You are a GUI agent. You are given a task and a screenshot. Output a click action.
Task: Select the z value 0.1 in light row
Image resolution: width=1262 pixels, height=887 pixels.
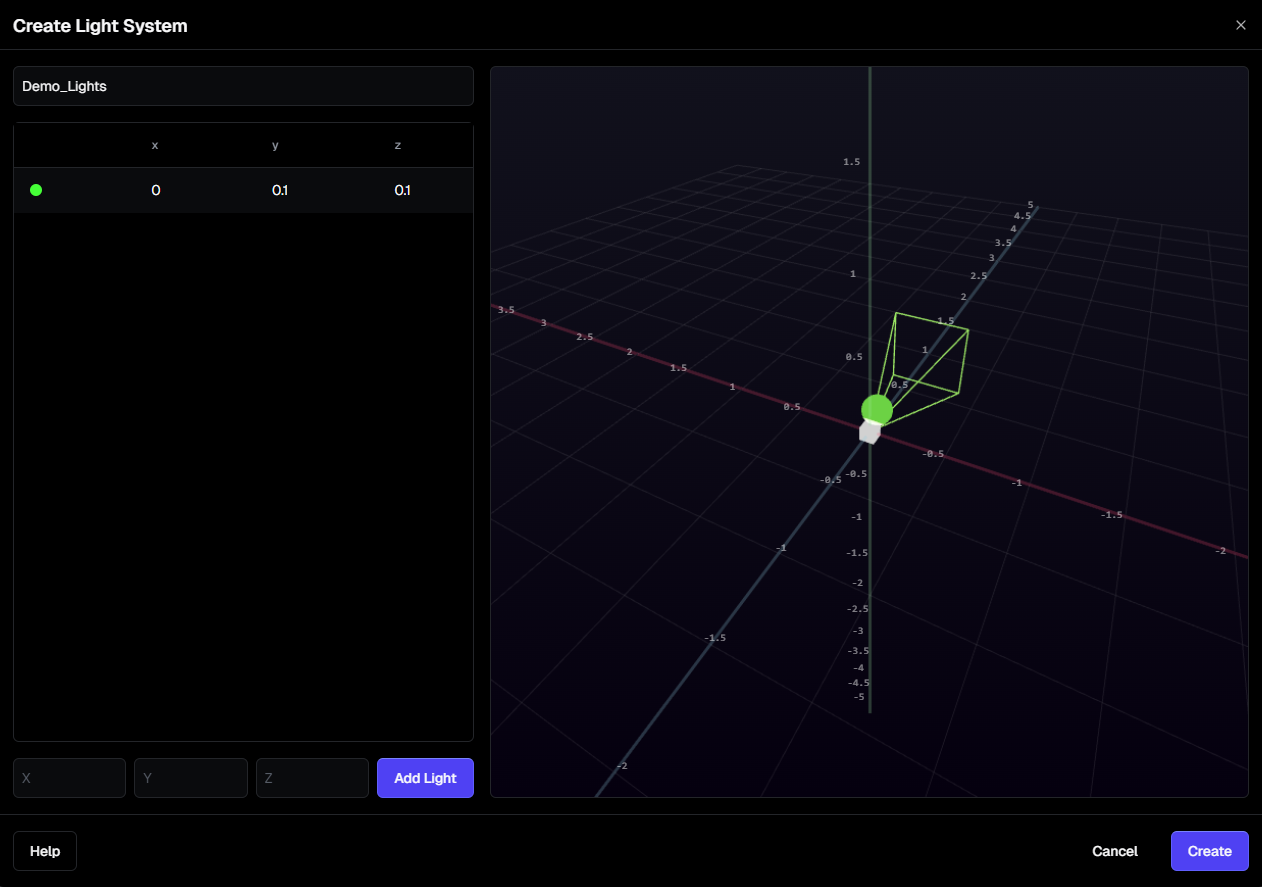(x=401, y=190)
